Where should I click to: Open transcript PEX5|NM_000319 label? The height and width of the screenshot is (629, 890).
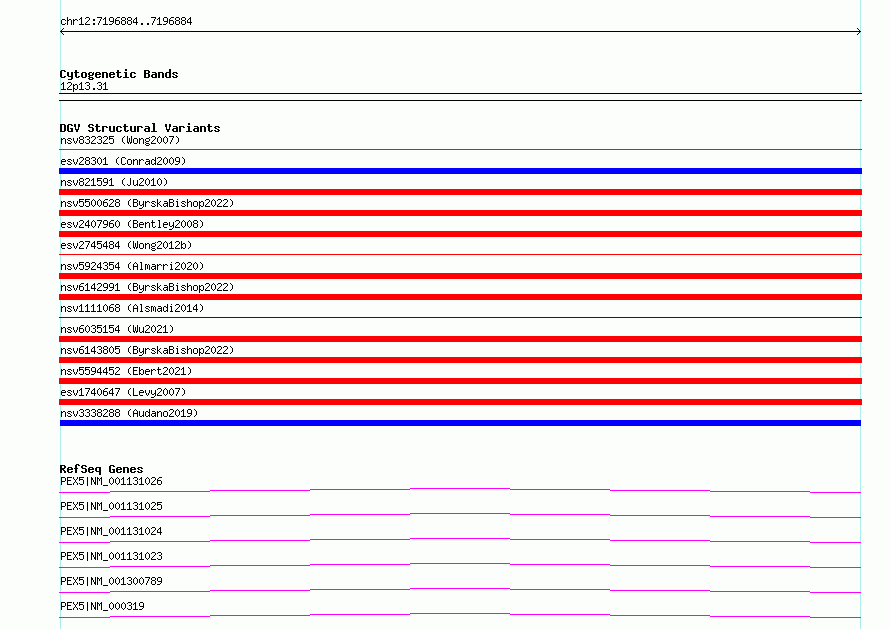point(102,606)
